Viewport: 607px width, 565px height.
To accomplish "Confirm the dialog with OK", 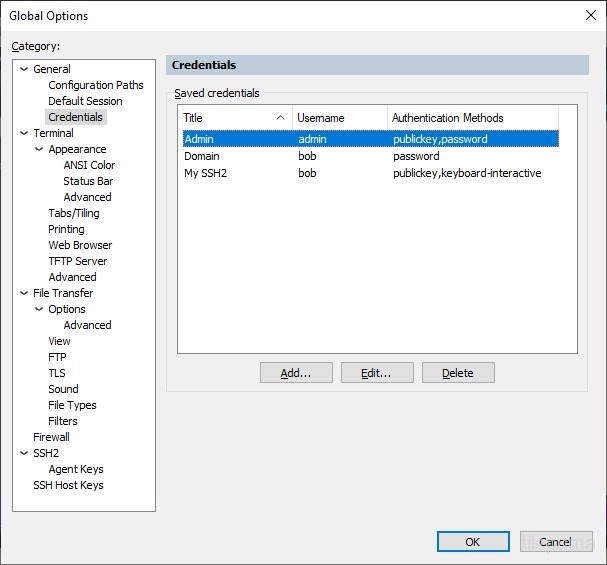I will [473, 541].
